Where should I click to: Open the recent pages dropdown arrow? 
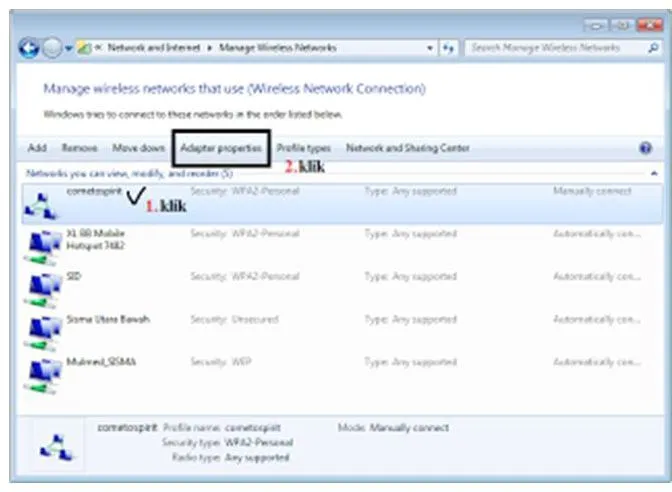click(x=69, y=48)
